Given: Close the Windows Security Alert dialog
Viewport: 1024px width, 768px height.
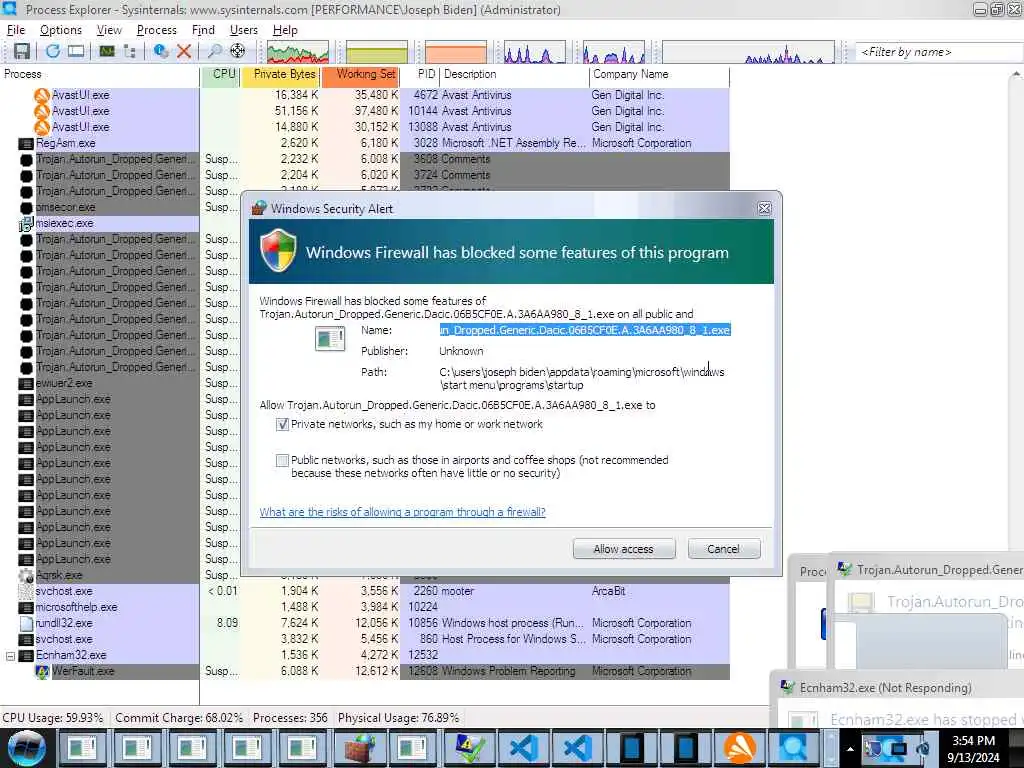Looking at the screenshot, I should (x=764, y=208).
